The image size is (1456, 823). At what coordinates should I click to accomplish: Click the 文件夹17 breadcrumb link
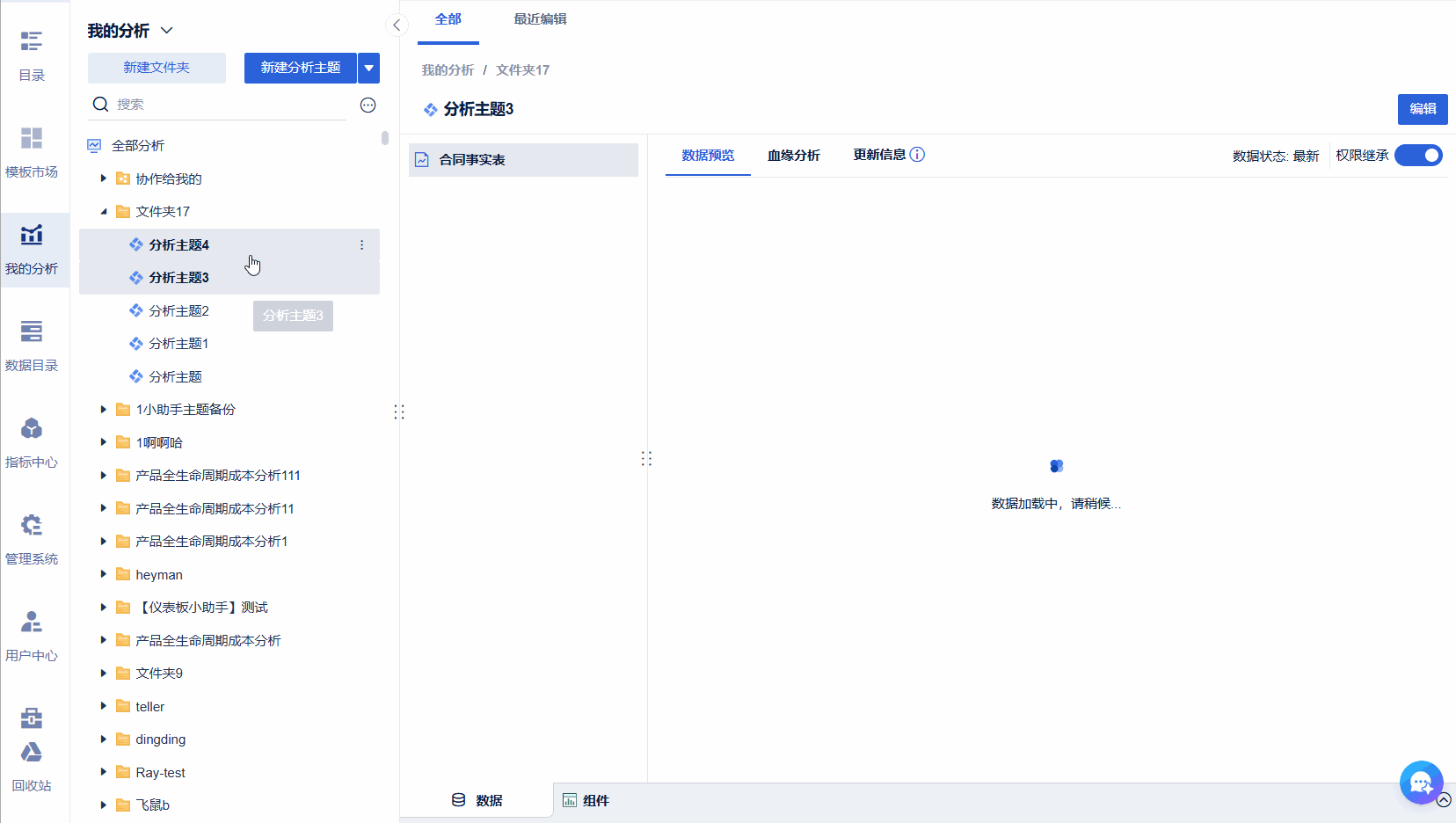pos(522,70)
